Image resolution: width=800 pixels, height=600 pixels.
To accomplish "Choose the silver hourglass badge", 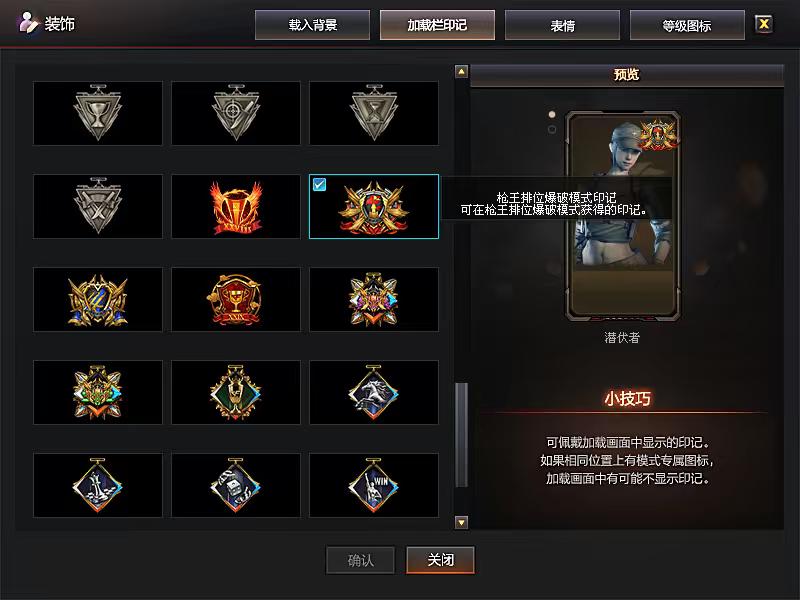I will tap(373, 113).
